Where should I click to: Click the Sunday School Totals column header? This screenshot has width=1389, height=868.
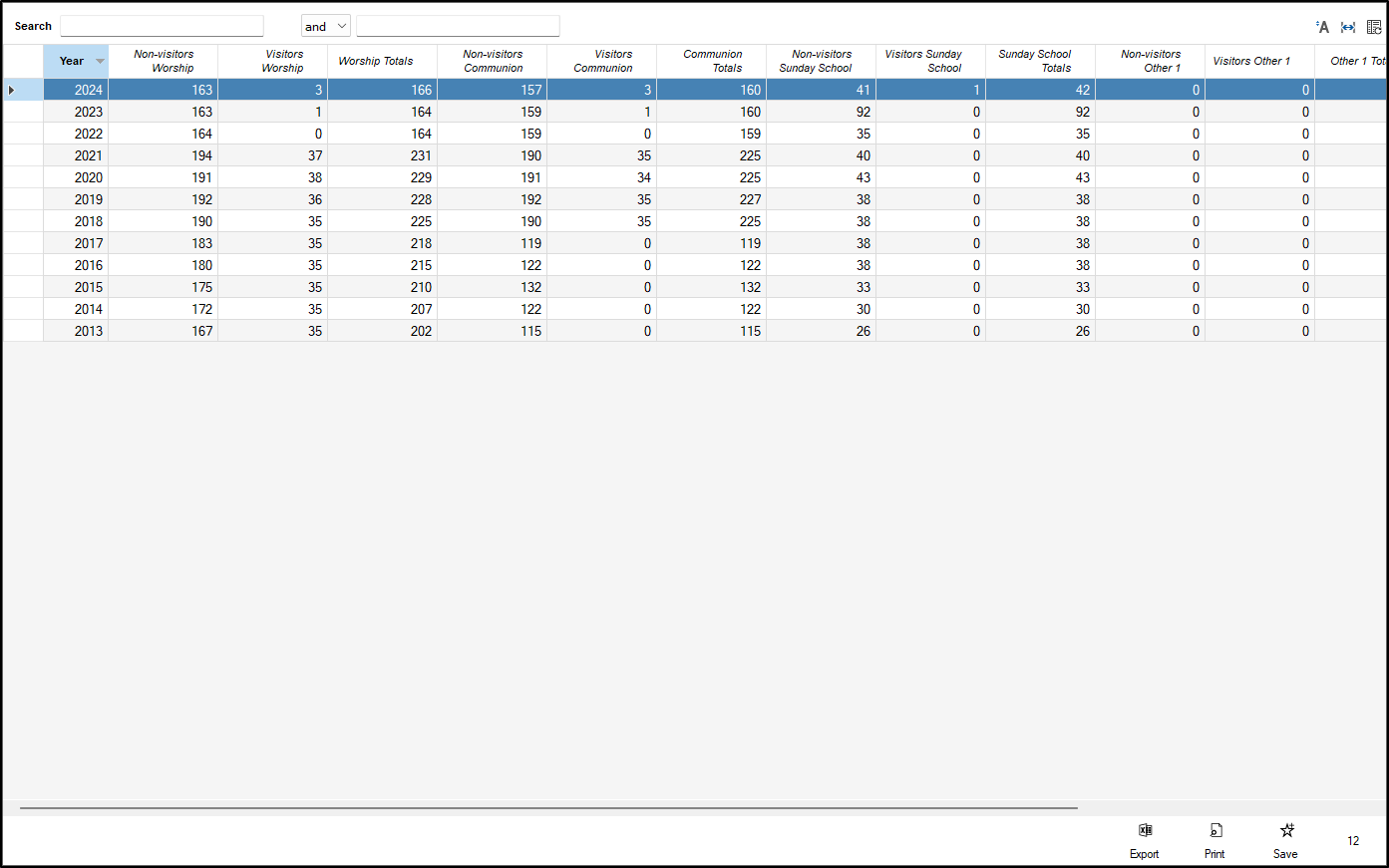[x=1040, y=60]
